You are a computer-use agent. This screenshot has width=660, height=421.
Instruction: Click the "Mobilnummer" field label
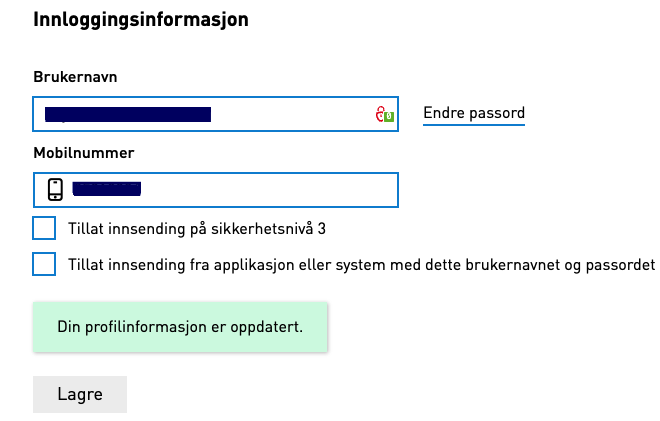click(x=83, y=152)
